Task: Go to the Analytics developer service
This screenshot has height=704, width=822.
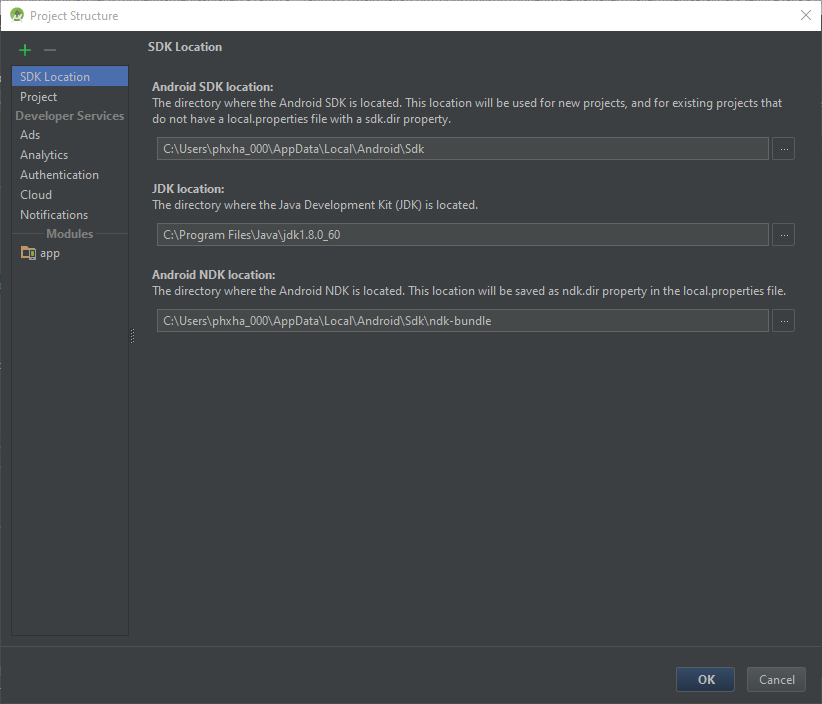Action: 44,155
